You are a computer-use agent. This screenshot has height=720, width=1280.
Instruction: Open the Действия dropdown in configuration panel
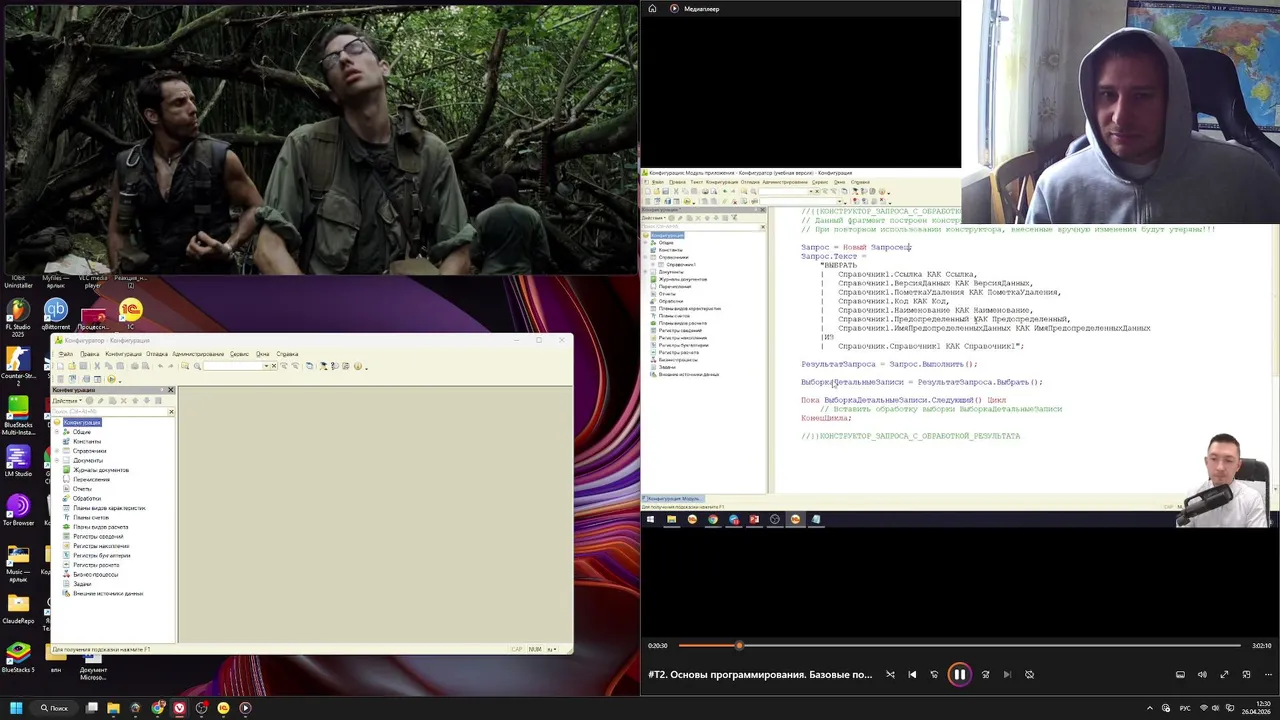(x=67, y=401)
